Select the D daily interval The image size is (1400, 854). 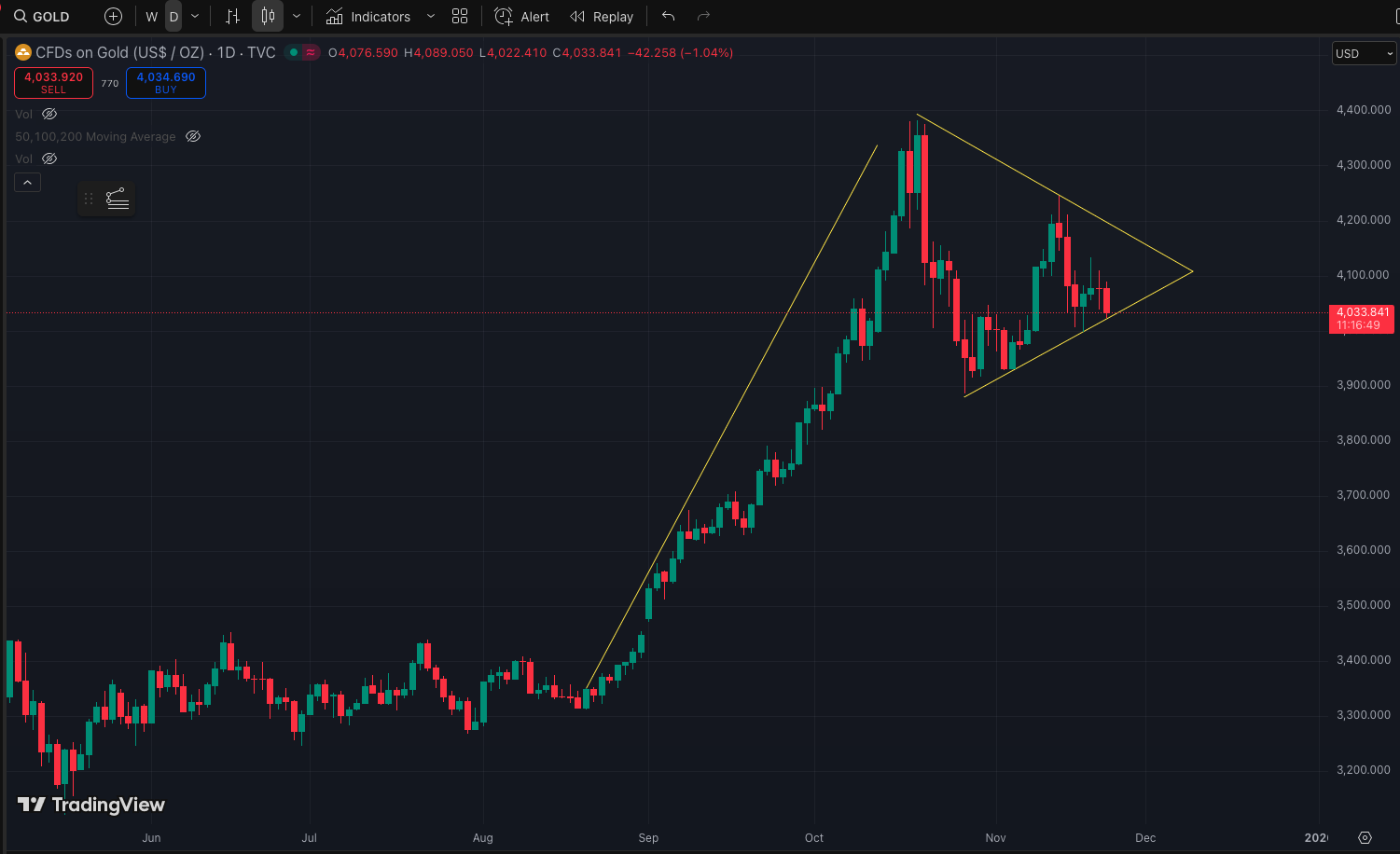(173, 17)
